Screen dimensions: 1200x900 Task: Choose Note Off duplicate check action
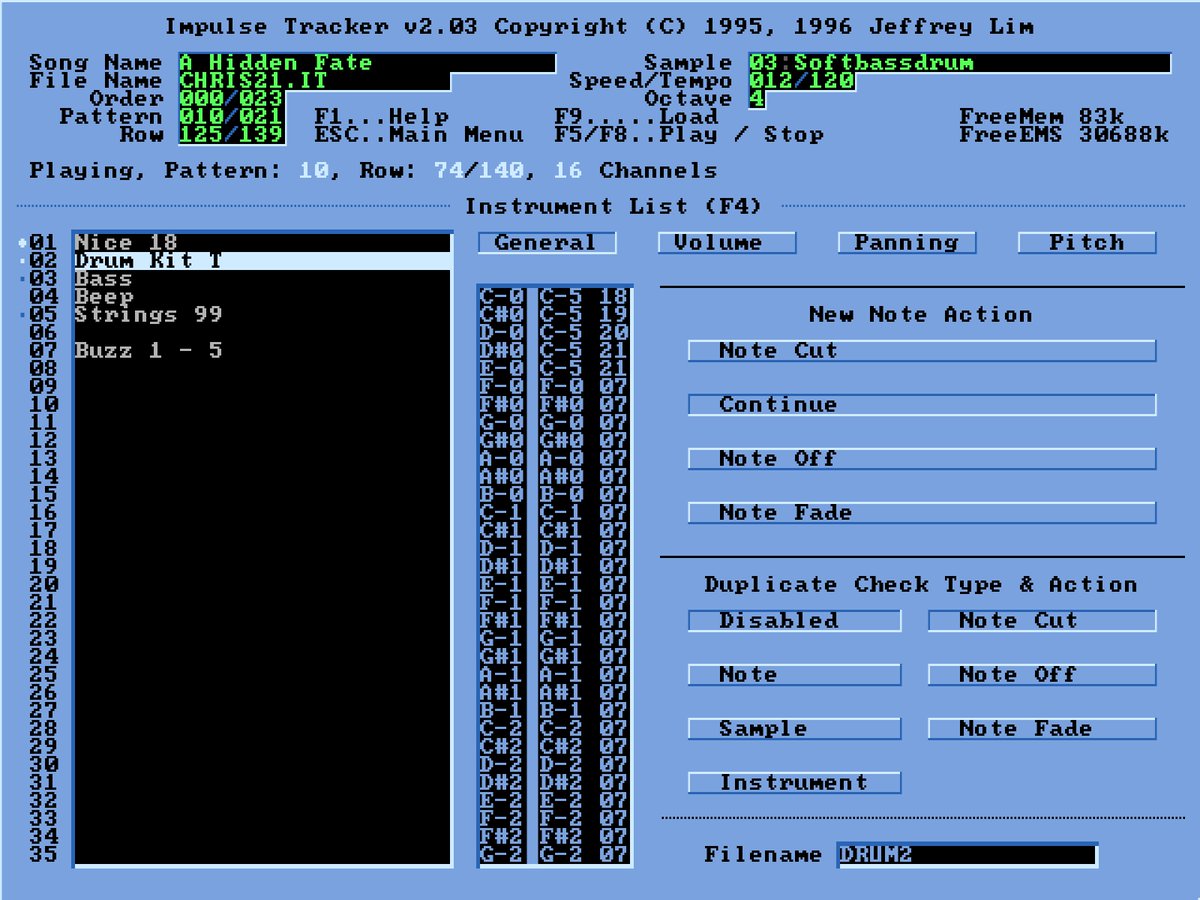(1042, 675)
